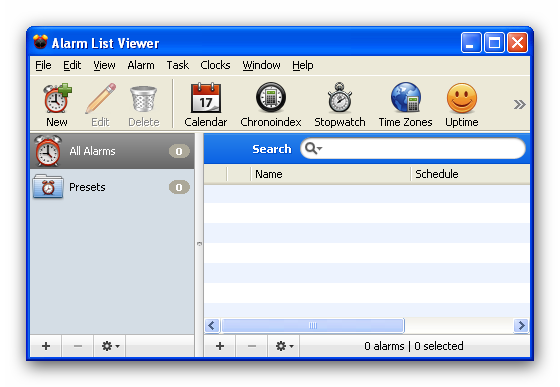The image size is (560, 387).
Task: Click the horizontal scrollbar thumb
Action: pos(312,326)
